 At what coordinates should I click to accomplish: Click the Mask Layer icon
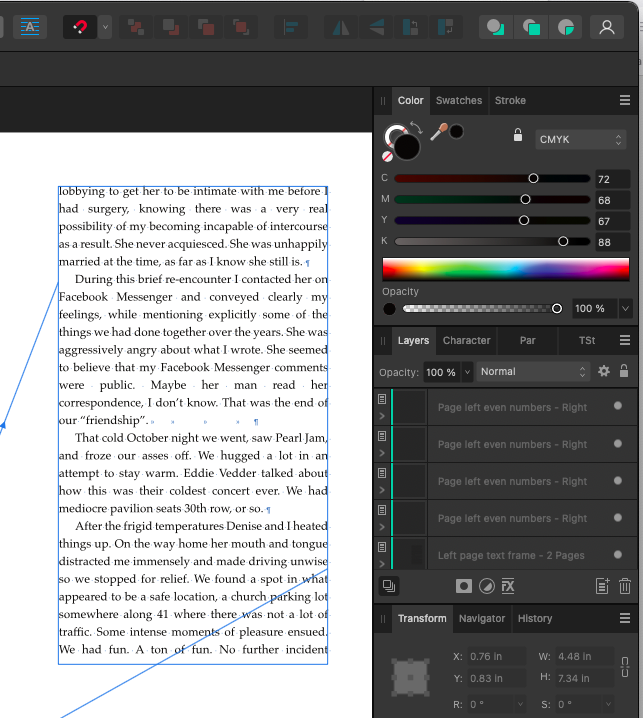[464, 586]
